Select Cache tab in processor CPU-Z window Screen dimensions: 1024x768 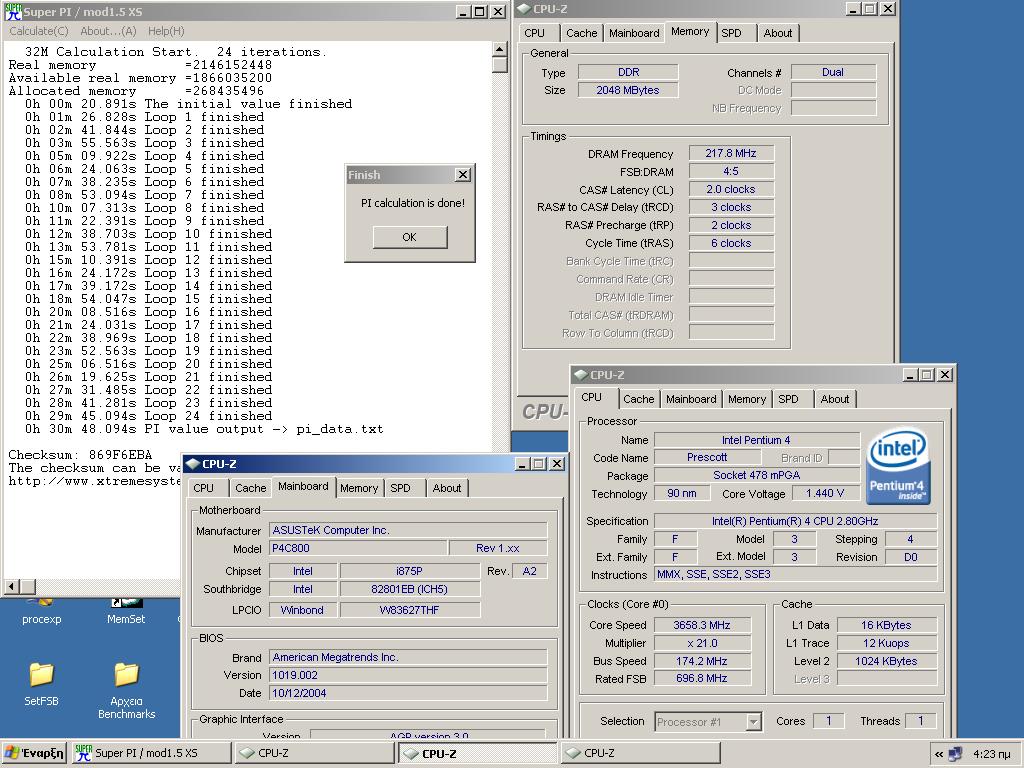(638, 399)
